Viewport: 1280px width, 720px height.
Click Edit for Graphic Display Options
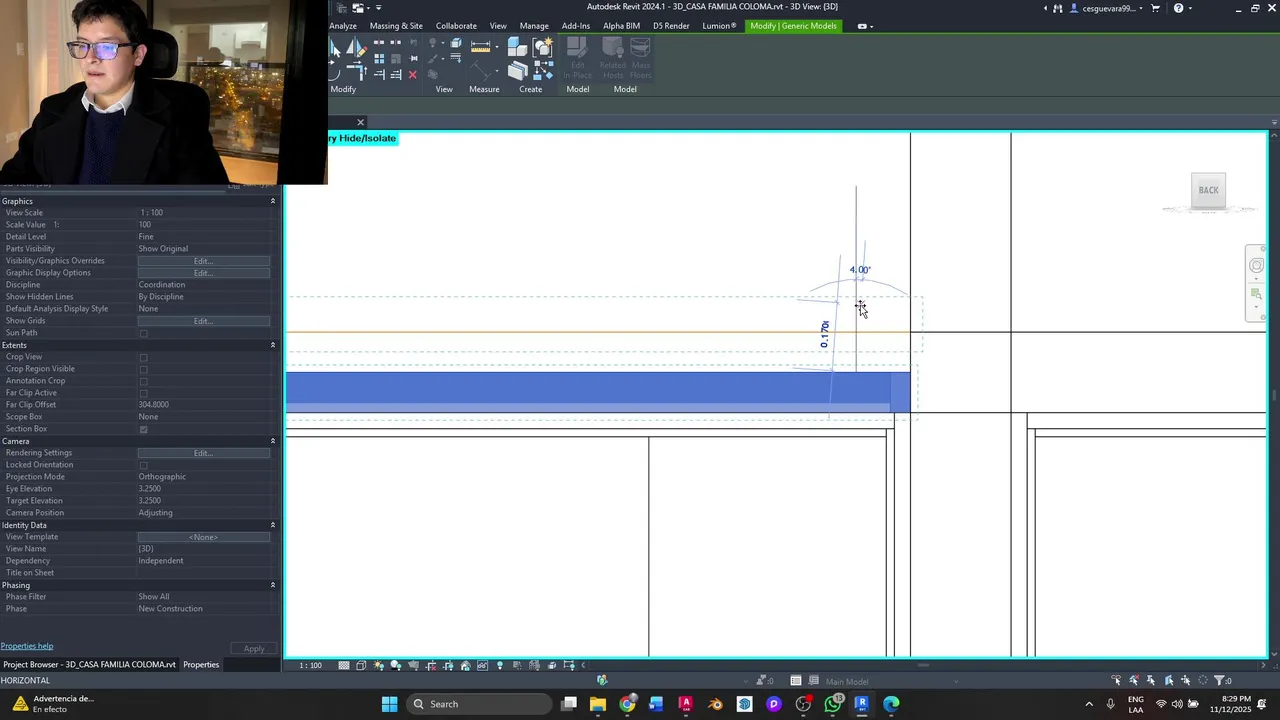(x=203, y=273)
